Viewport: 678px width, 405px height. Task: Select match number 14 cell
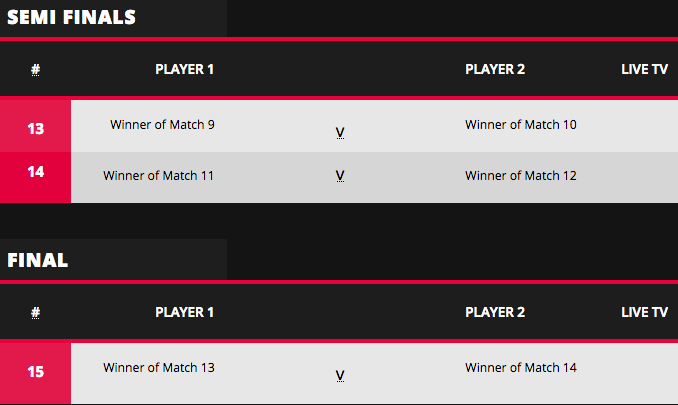(x=36, y=172)
